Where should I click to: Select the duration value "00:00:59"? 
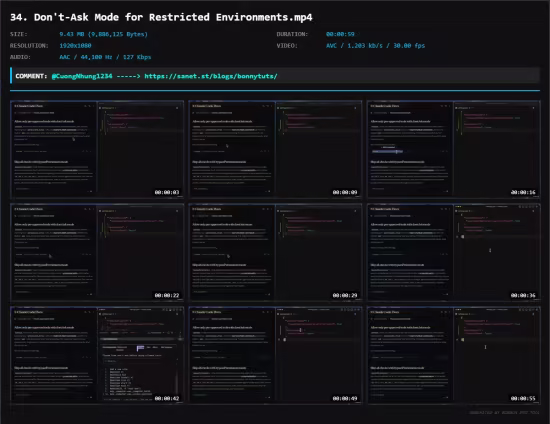point(340,34)
